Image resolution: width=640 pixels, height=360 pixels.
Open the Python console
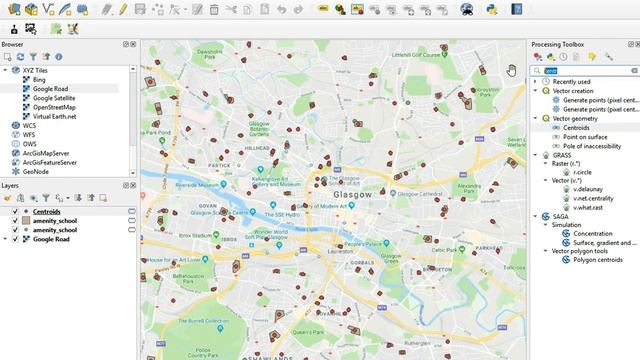[x=492, y=9]
